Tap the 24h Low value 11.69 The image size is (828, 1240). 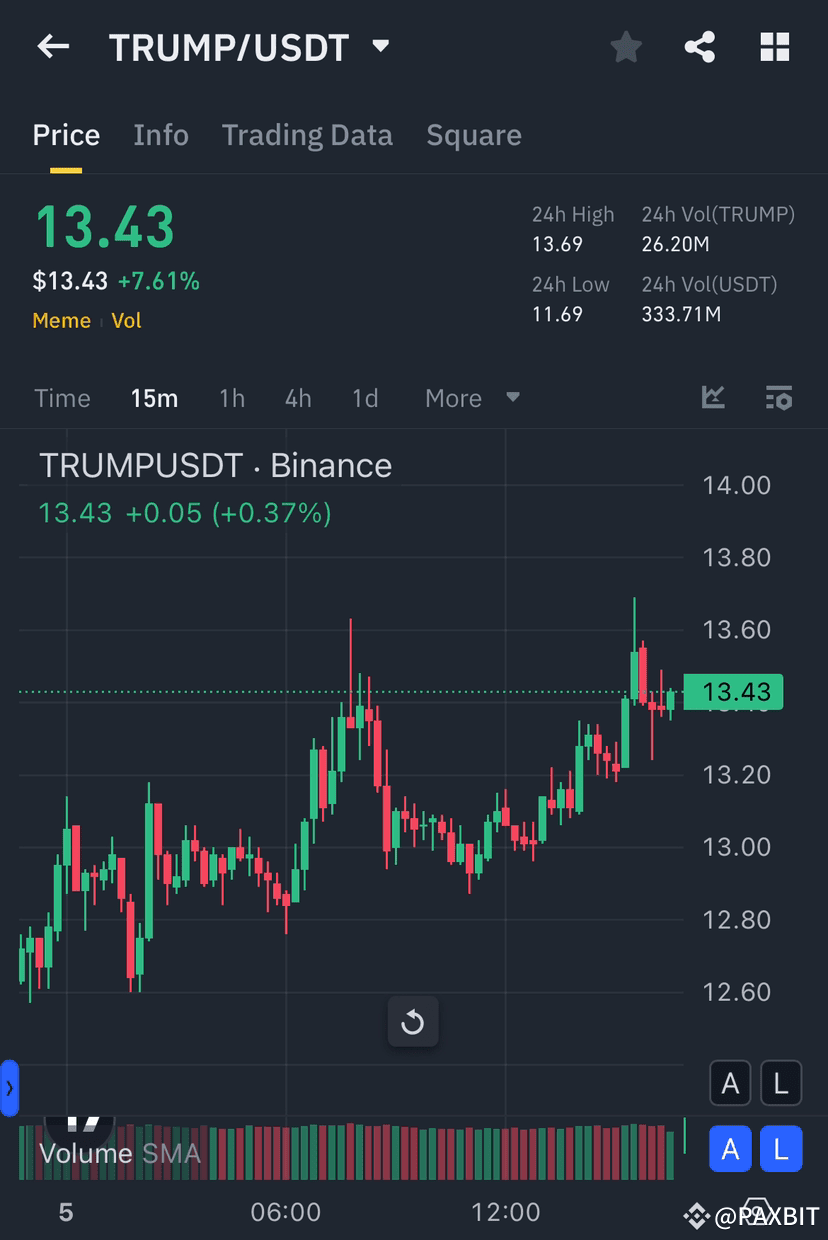point(557,314)
